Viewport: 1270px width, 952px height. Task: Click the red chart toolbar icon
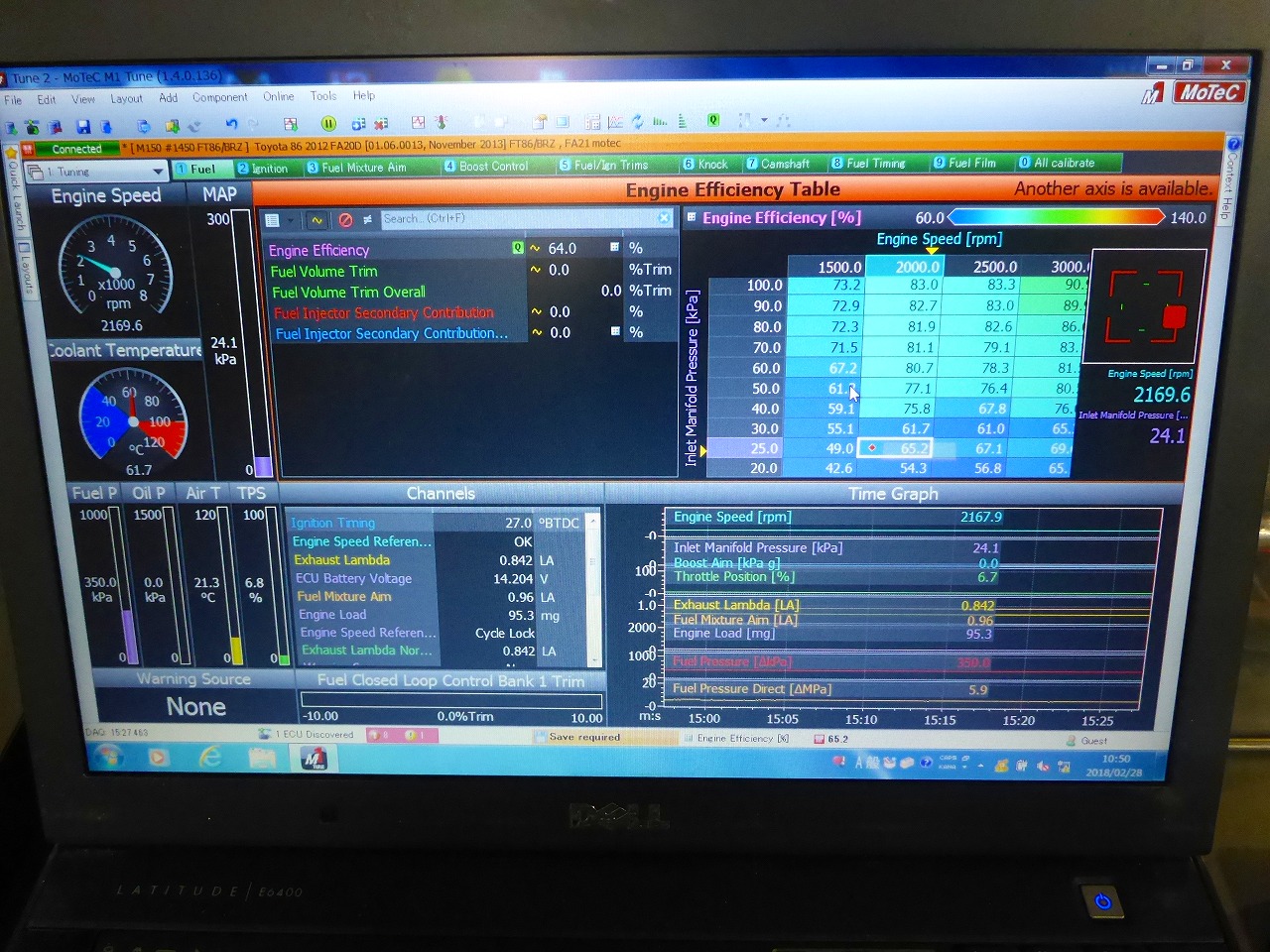click(419, 122)
